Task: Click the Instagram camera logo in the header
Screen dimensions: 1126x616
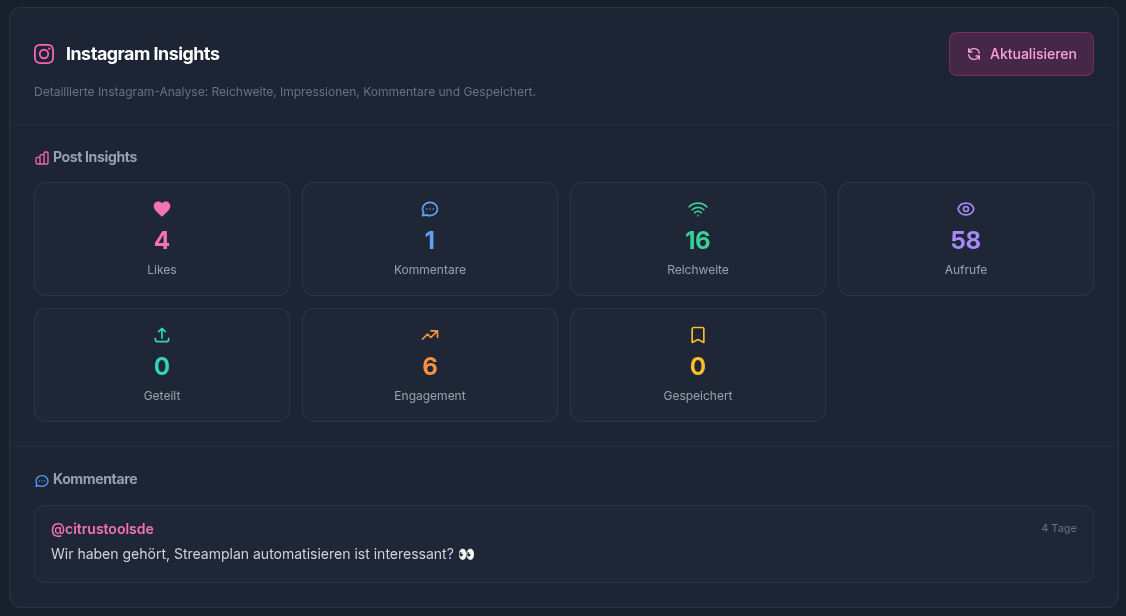Action: point(44,54)
